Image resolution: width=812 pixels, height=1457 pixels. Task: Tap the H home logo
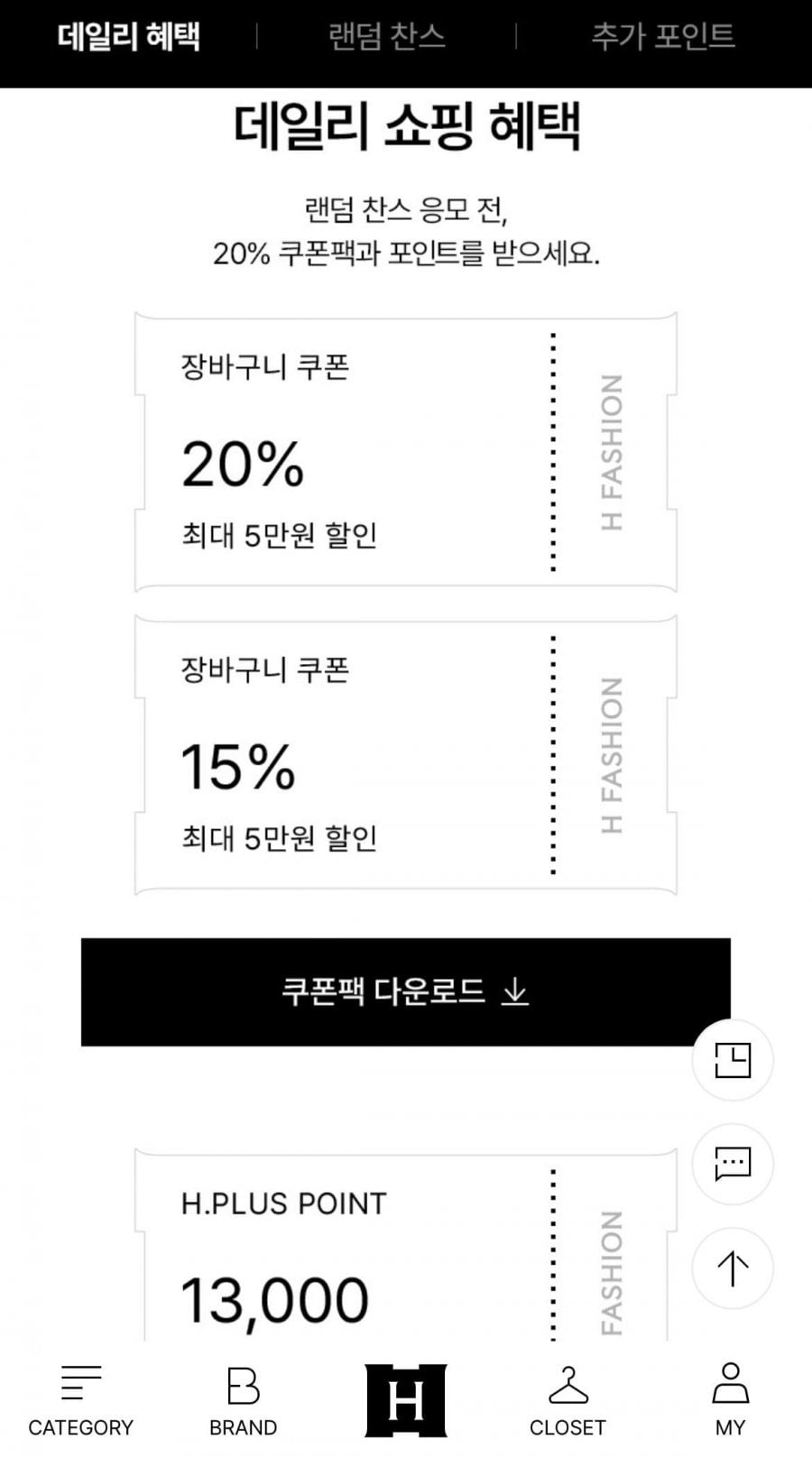pyautogui.click(x=405, y=1400)
